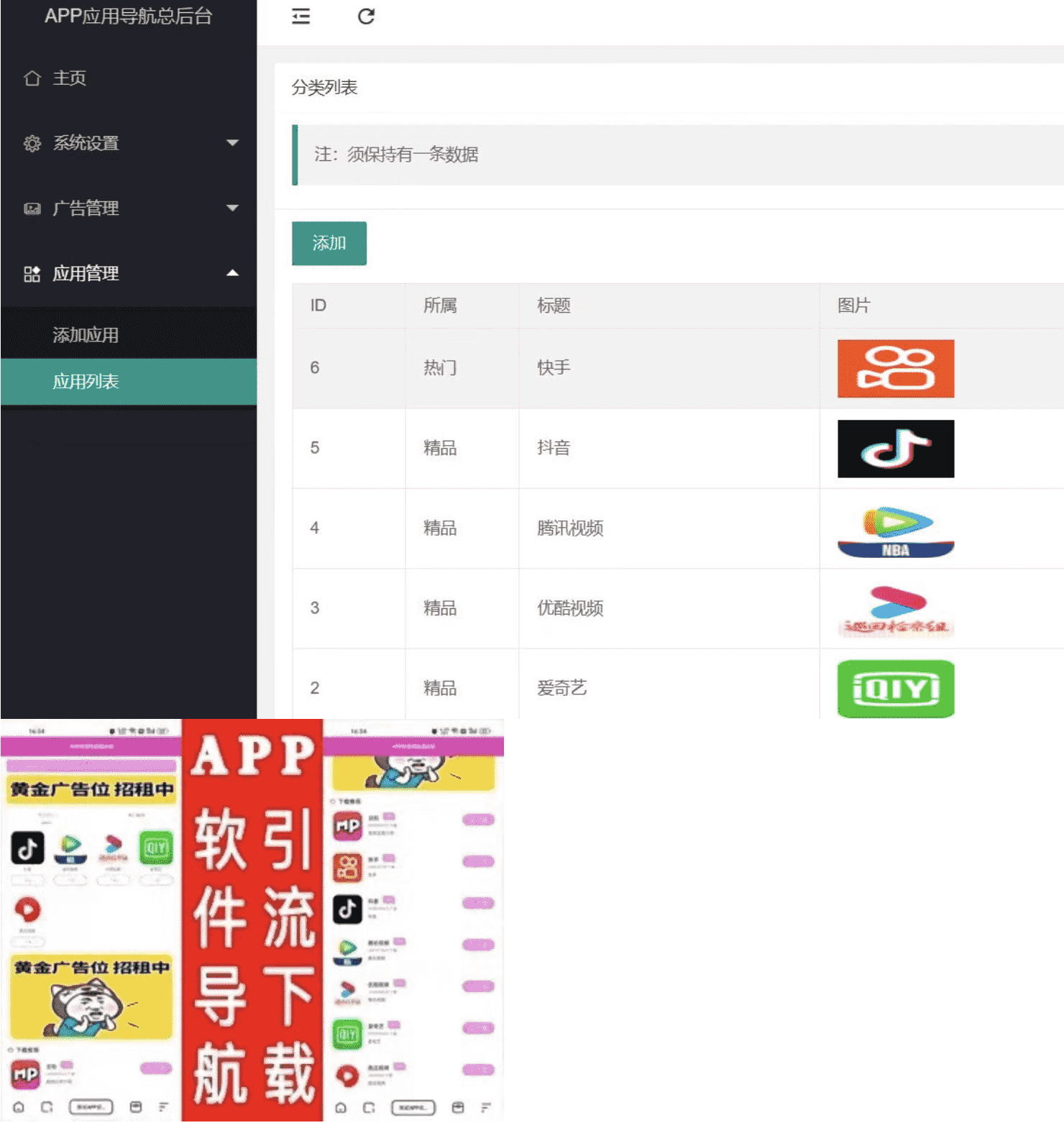Screen dimensions: 1064x1133
Task: Tap the TikTok icon in left phone grid
Action: point(27,848)
